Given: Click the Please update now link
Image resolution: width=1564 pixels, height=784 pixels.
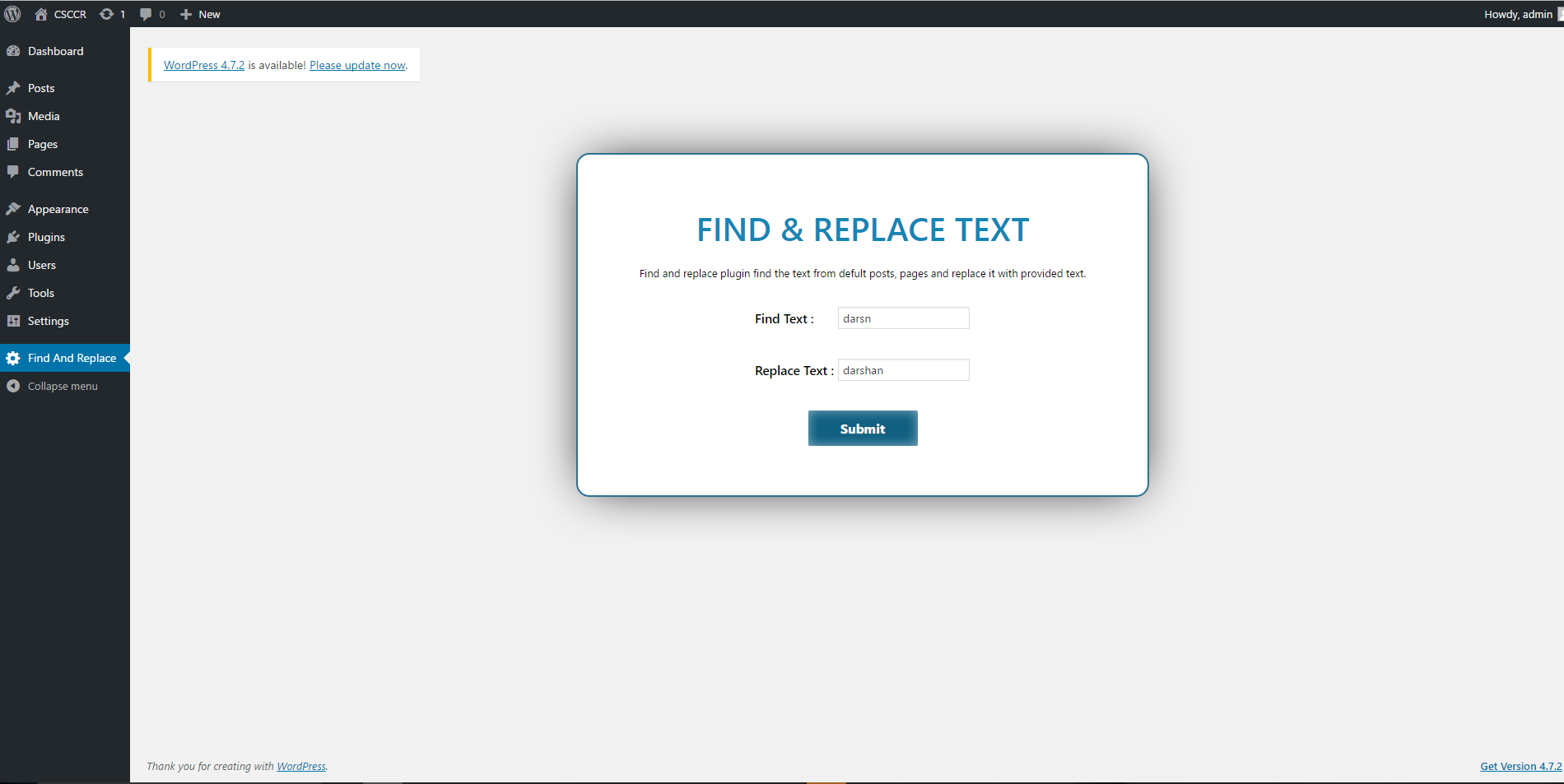Looking at the screenshot, I should (x=357, y=65).
